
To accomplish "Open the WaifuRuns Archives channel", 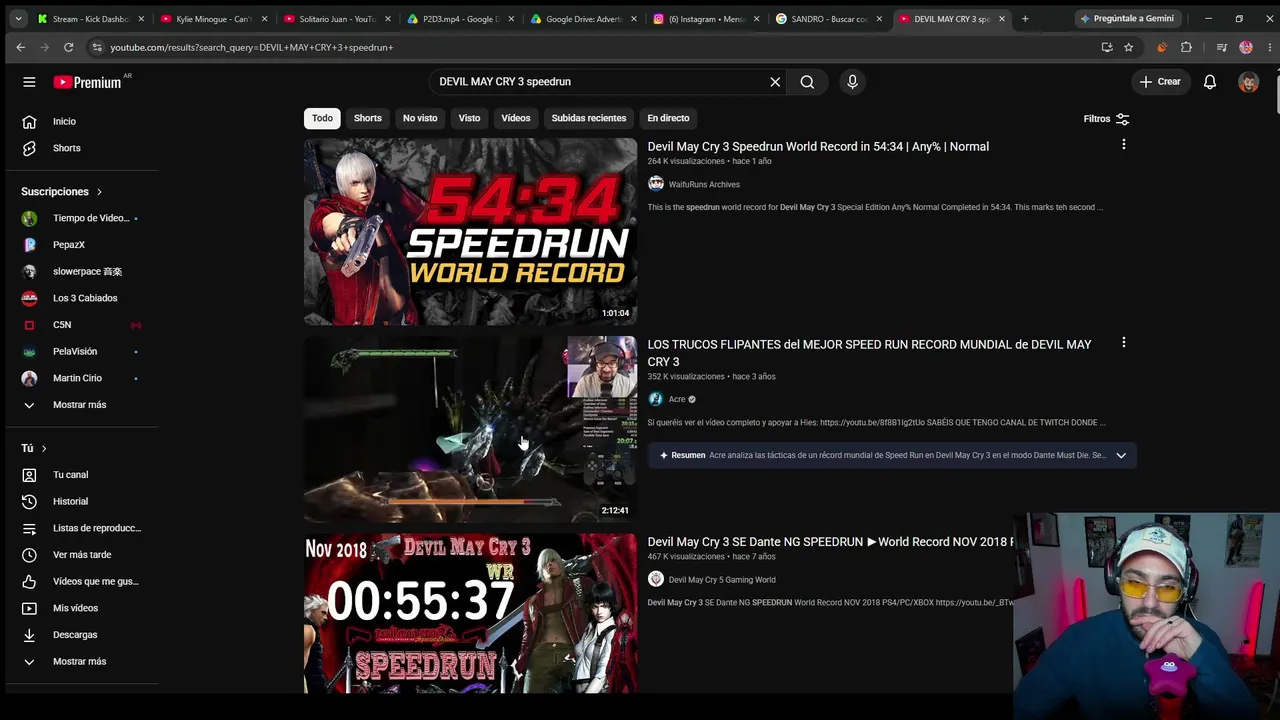I will pos(704,184).
